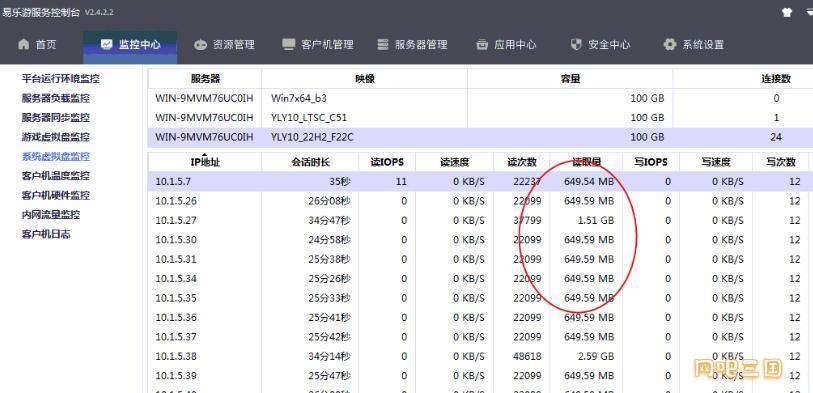
Task: Switch to 资源管理 tab
Action: 225,45
